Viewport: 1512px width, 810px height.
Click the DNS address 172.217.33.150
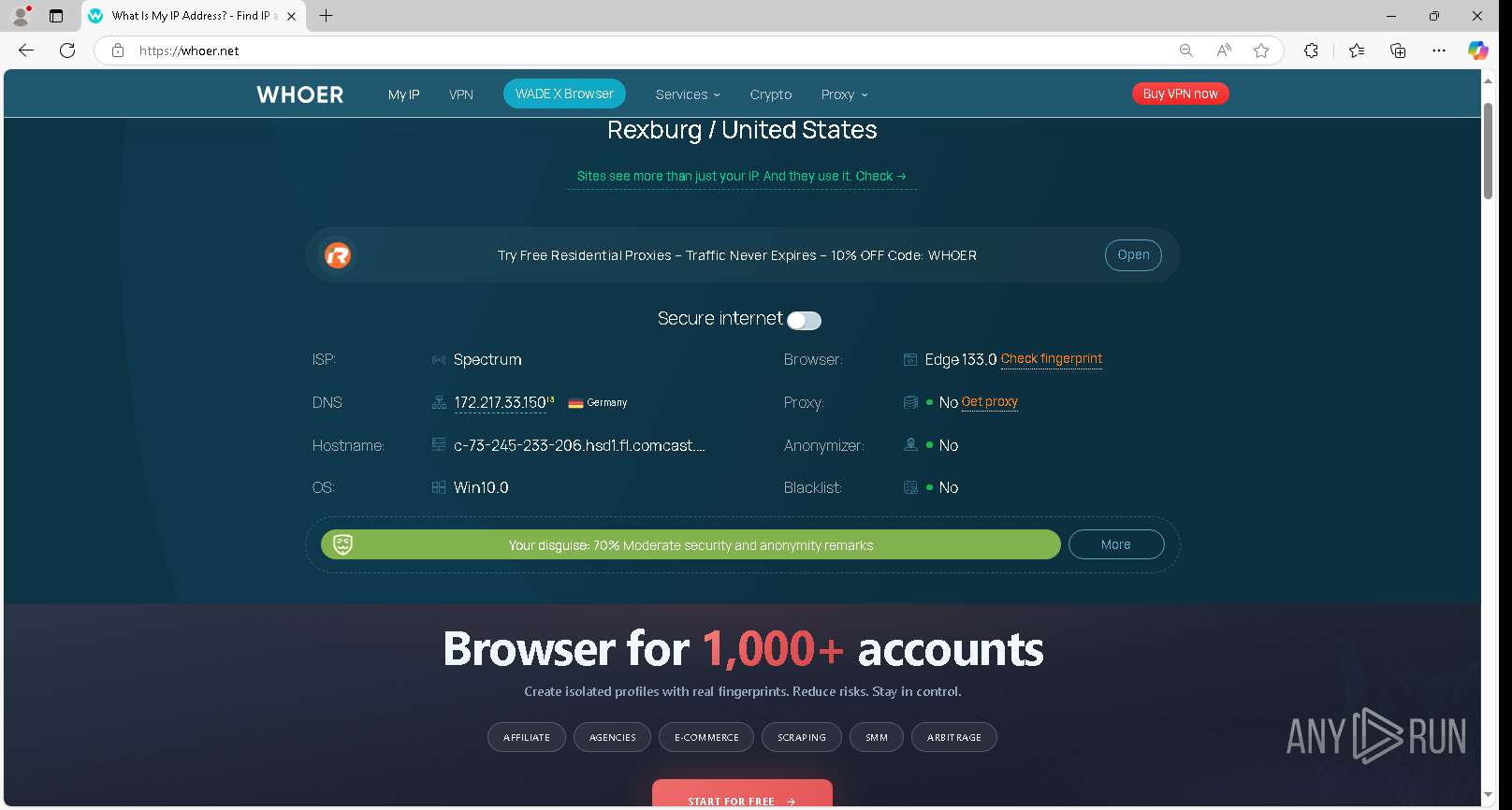pos(500,403)
